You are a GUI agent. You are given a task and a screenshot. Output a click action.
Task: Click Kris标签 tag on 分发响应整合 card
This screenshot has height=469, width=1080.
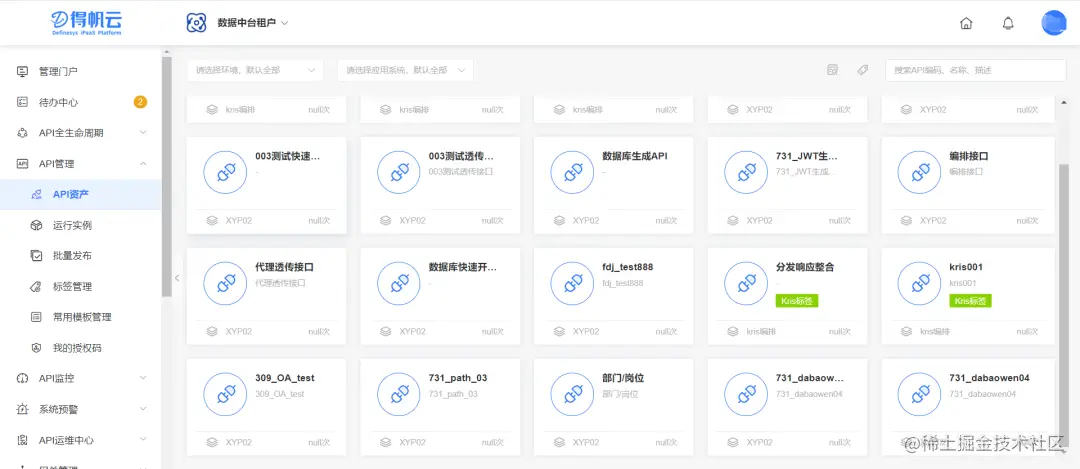click(x=797, y=301)
